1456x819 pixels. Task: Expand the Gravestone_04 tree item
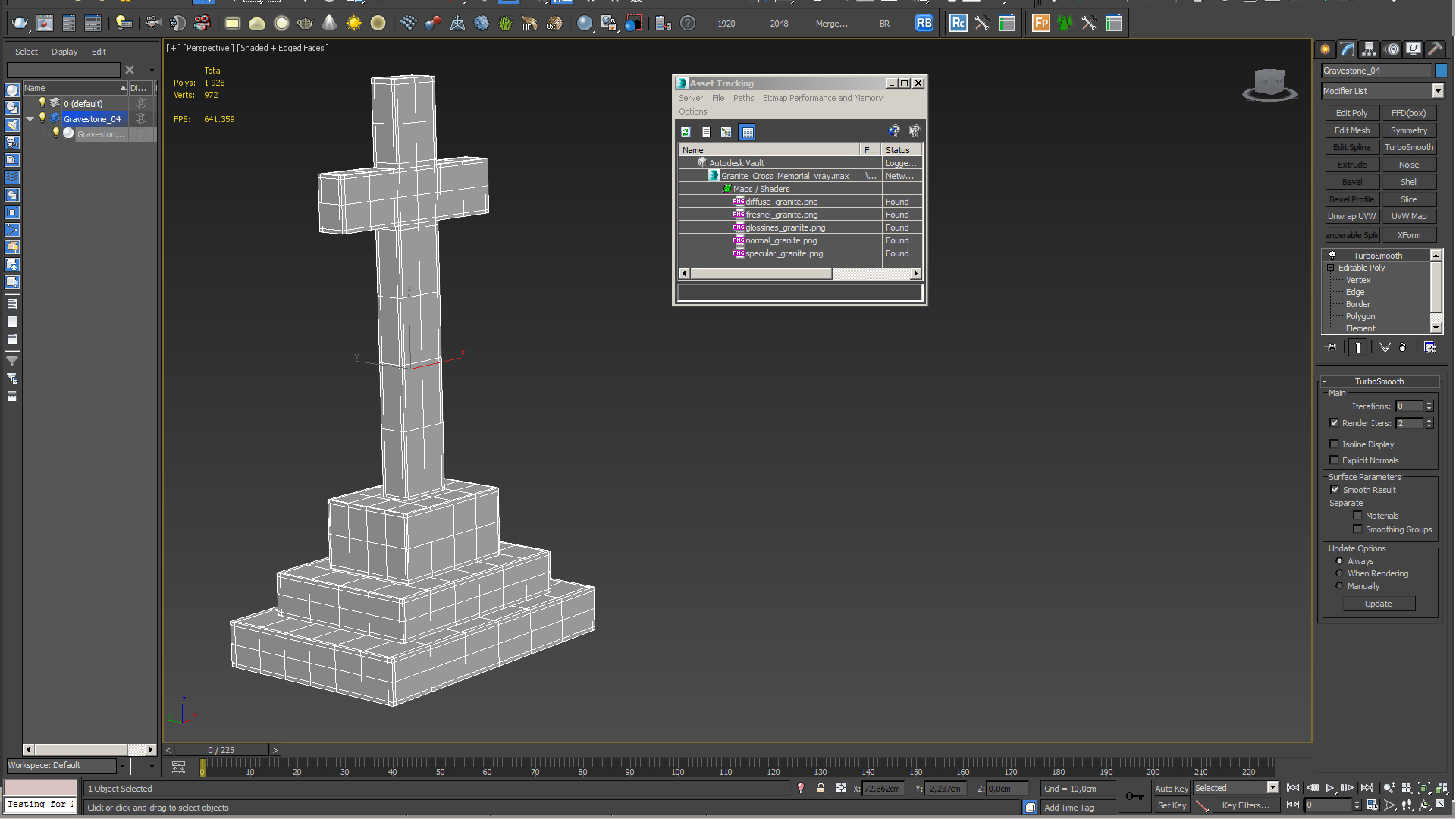pyautogui.click(x=30, y=118)
